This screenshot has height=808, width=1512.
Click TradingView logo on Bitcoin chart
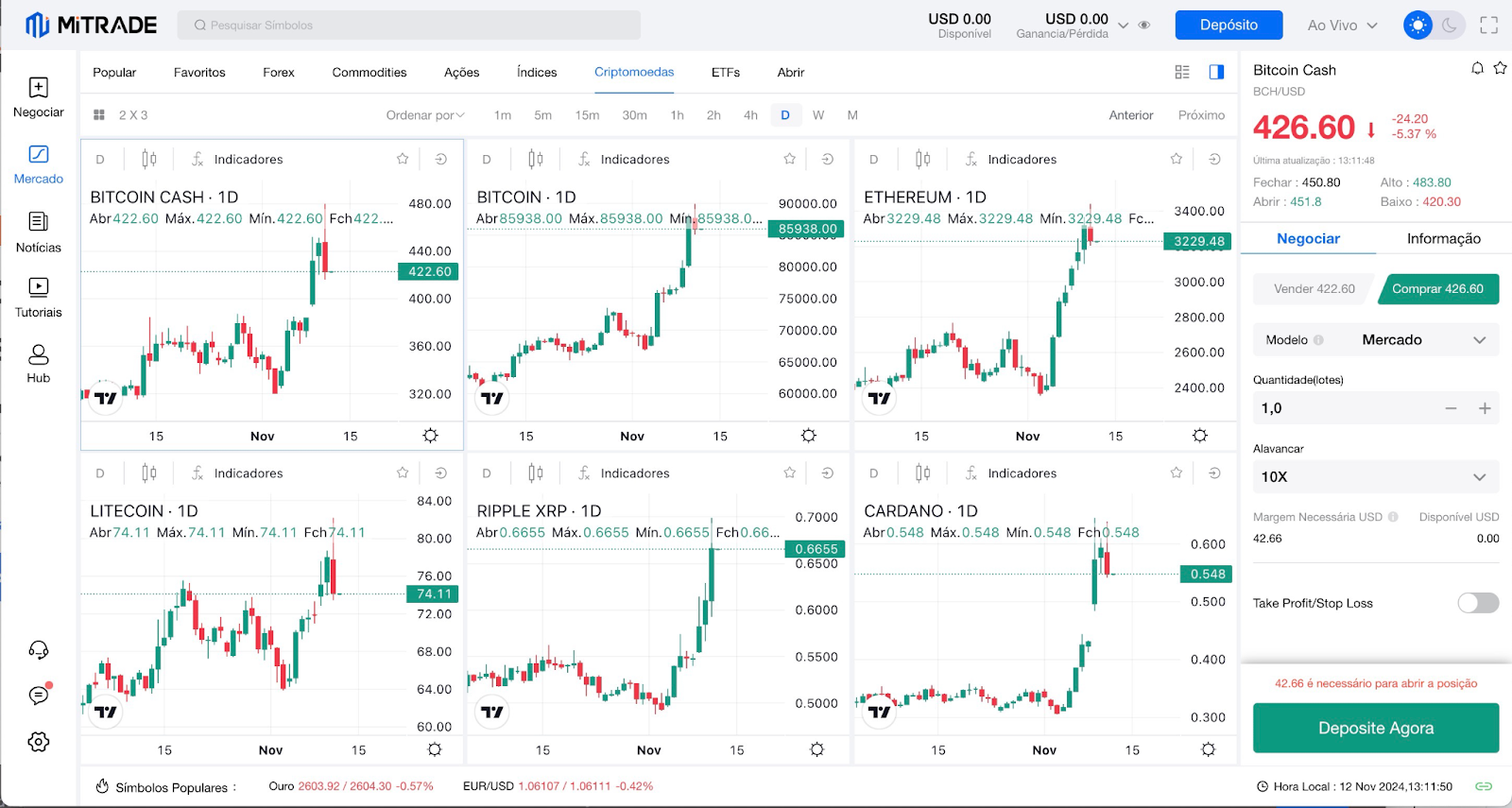(x=491, y=398)
